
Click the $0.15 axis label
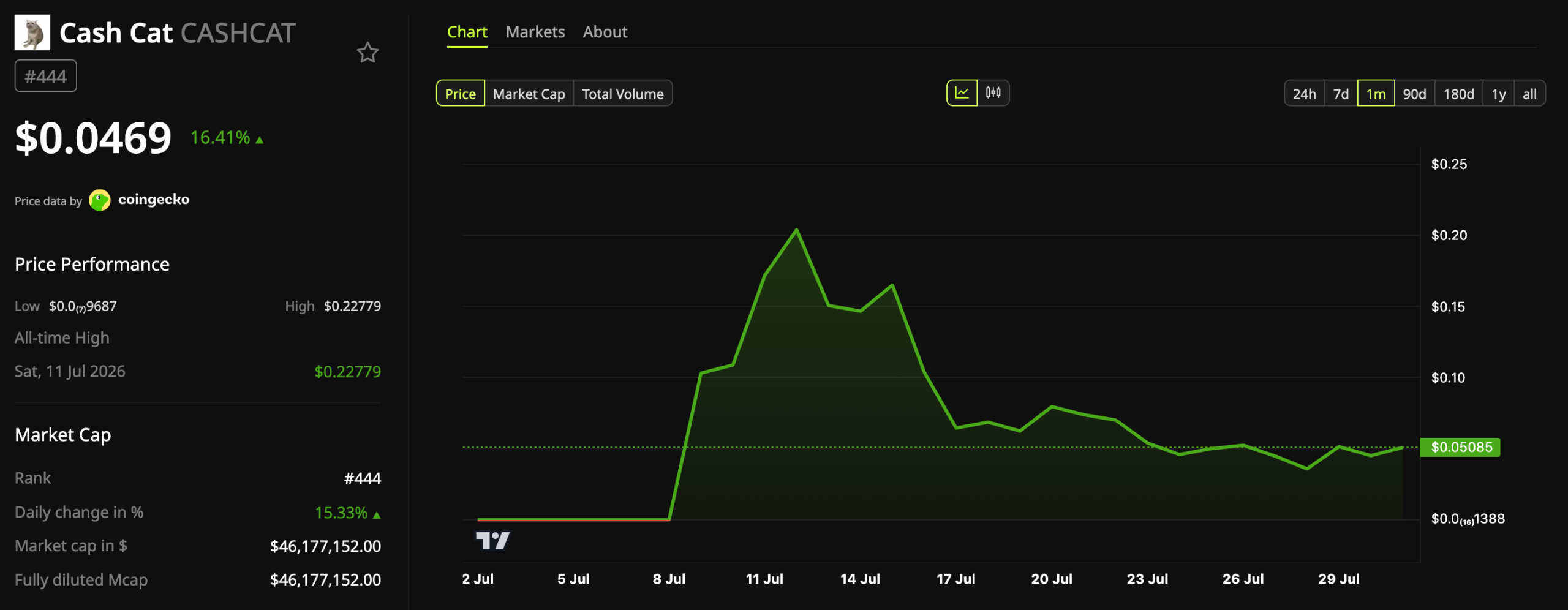point(1449,307)
